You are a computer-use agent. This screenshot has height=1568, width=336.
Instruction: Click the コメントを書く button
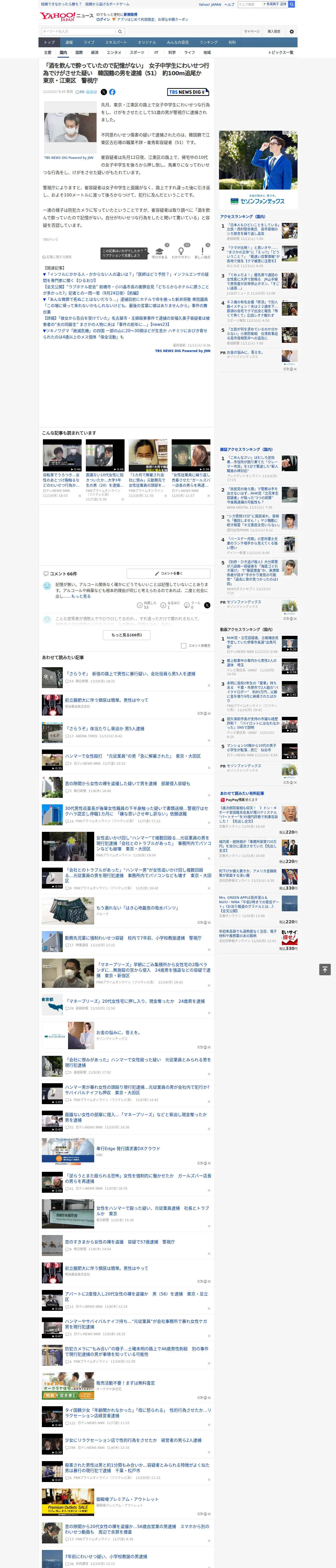coord(168,573)
